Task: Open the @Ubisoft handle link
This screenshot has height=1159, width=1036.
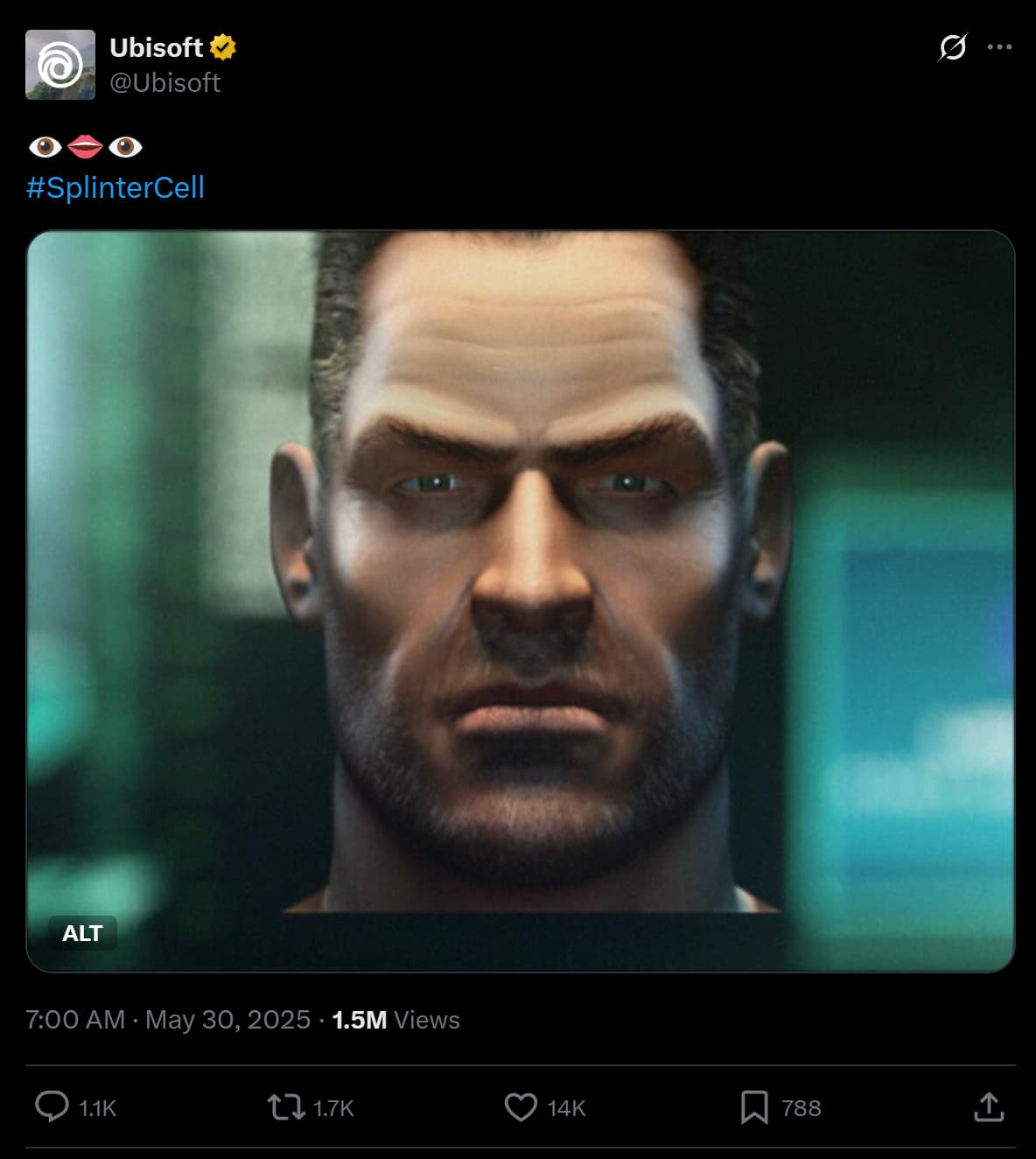Action: (164, 83)
